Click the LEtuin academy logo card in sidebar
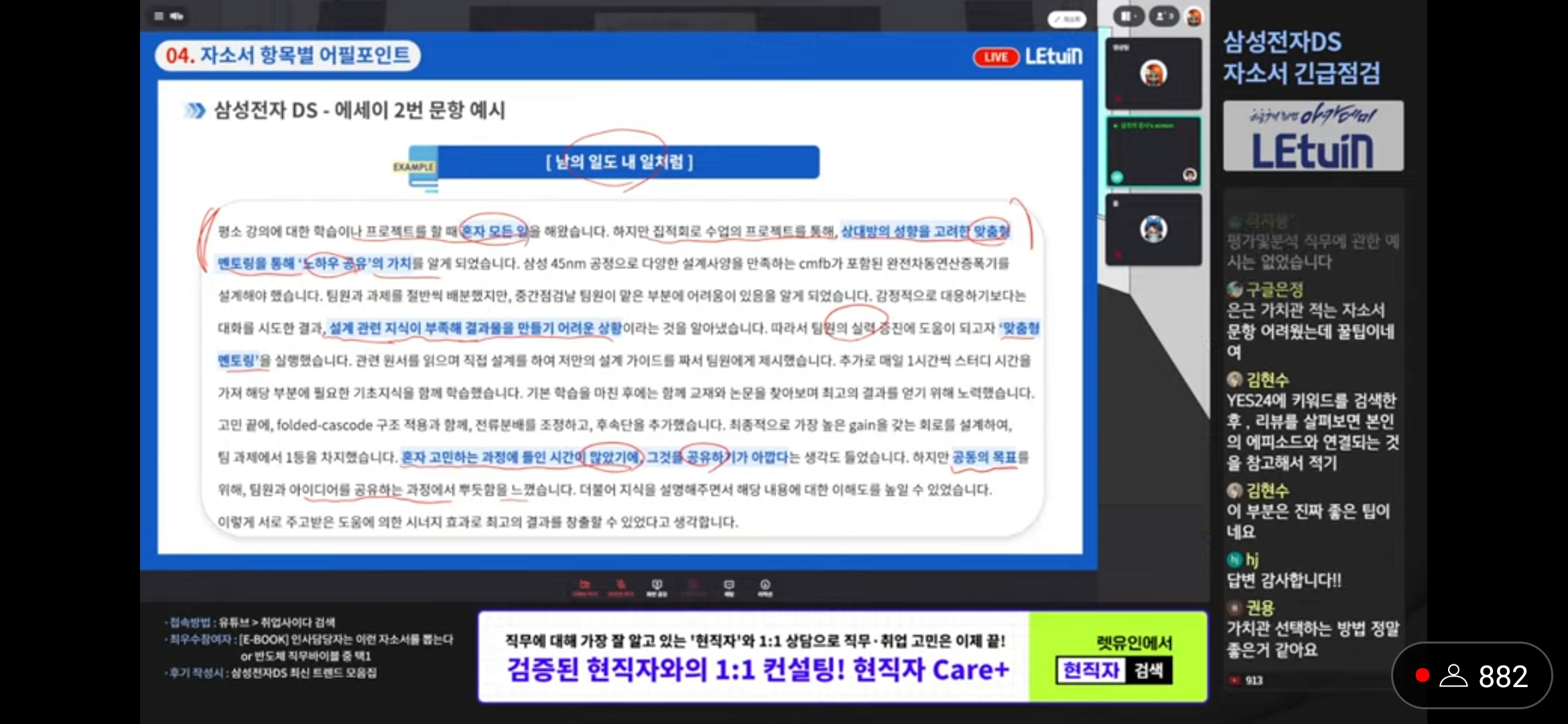Viewport: 1568px width, 724px height. point(1313,136)
